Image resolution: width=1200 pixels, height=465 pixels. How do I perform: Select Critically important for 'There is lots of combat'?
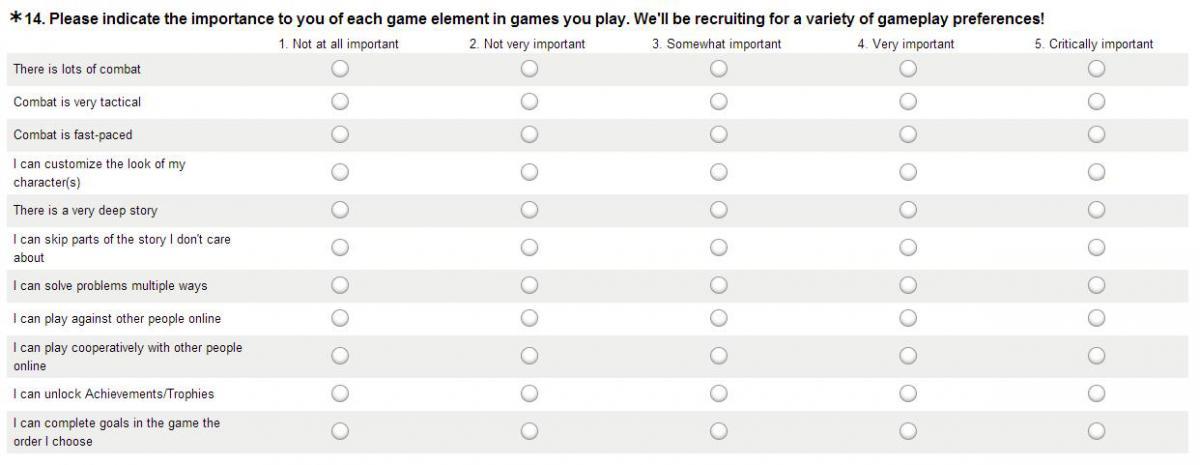[x=1097, y=69]
